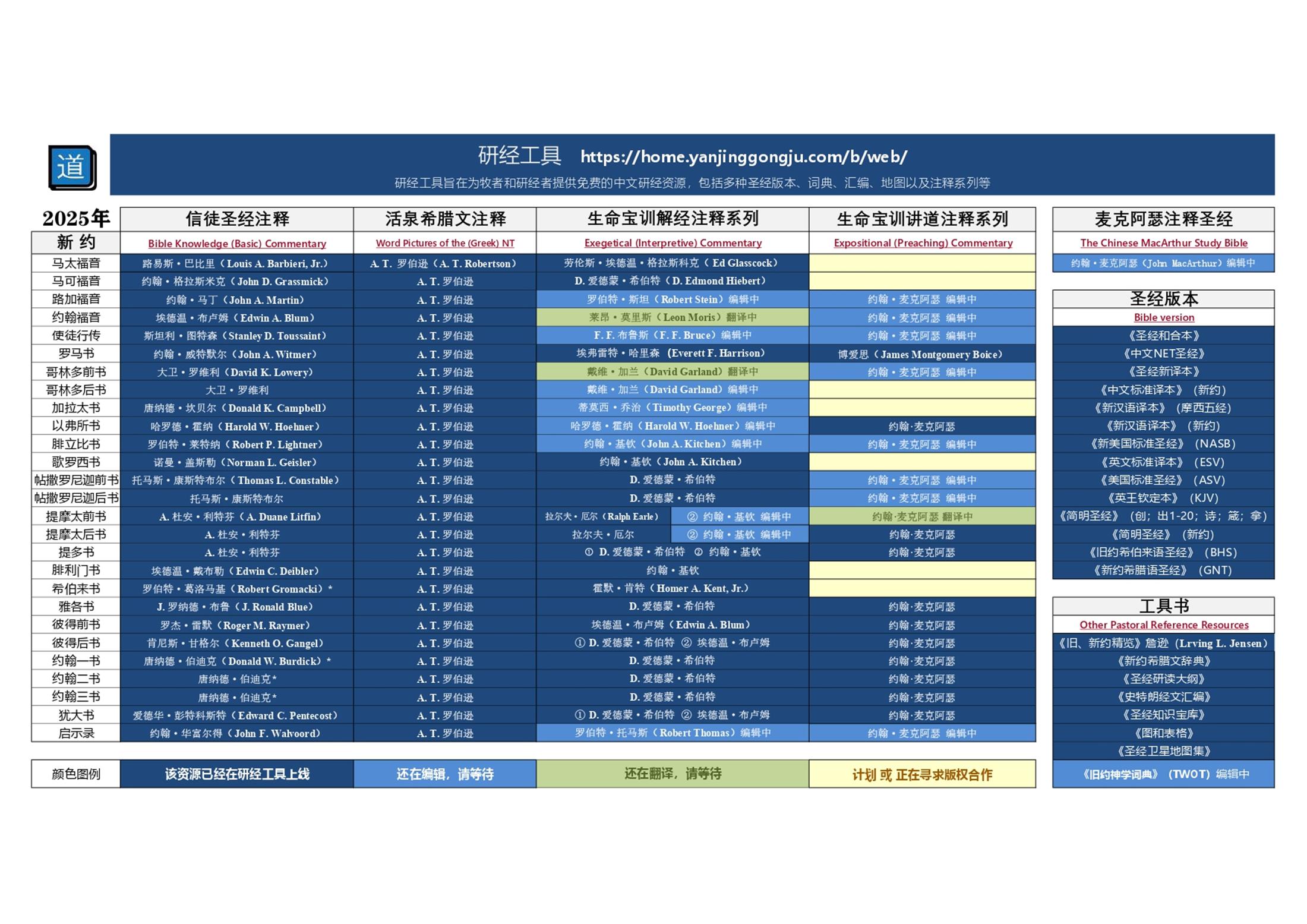Click Louis A. Barbieri, Jr. Matthew commentary cell
This screenshot has width=1307, height=924.
click(x=236, y=263)
